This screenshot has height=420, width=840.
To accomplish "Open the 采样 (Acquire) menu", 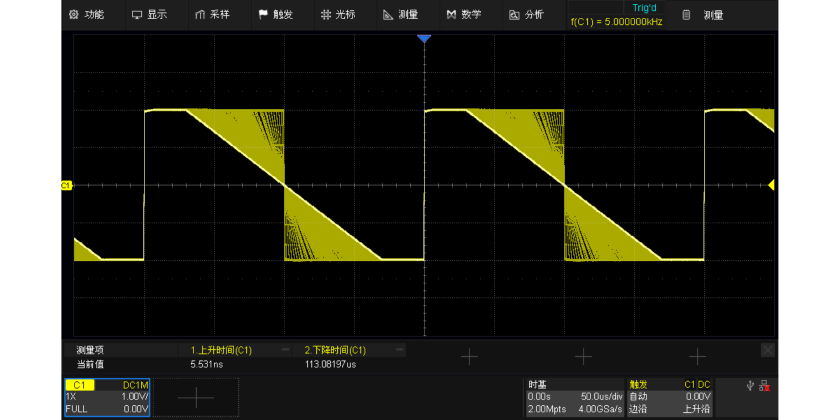I will (x=212, y=15).
